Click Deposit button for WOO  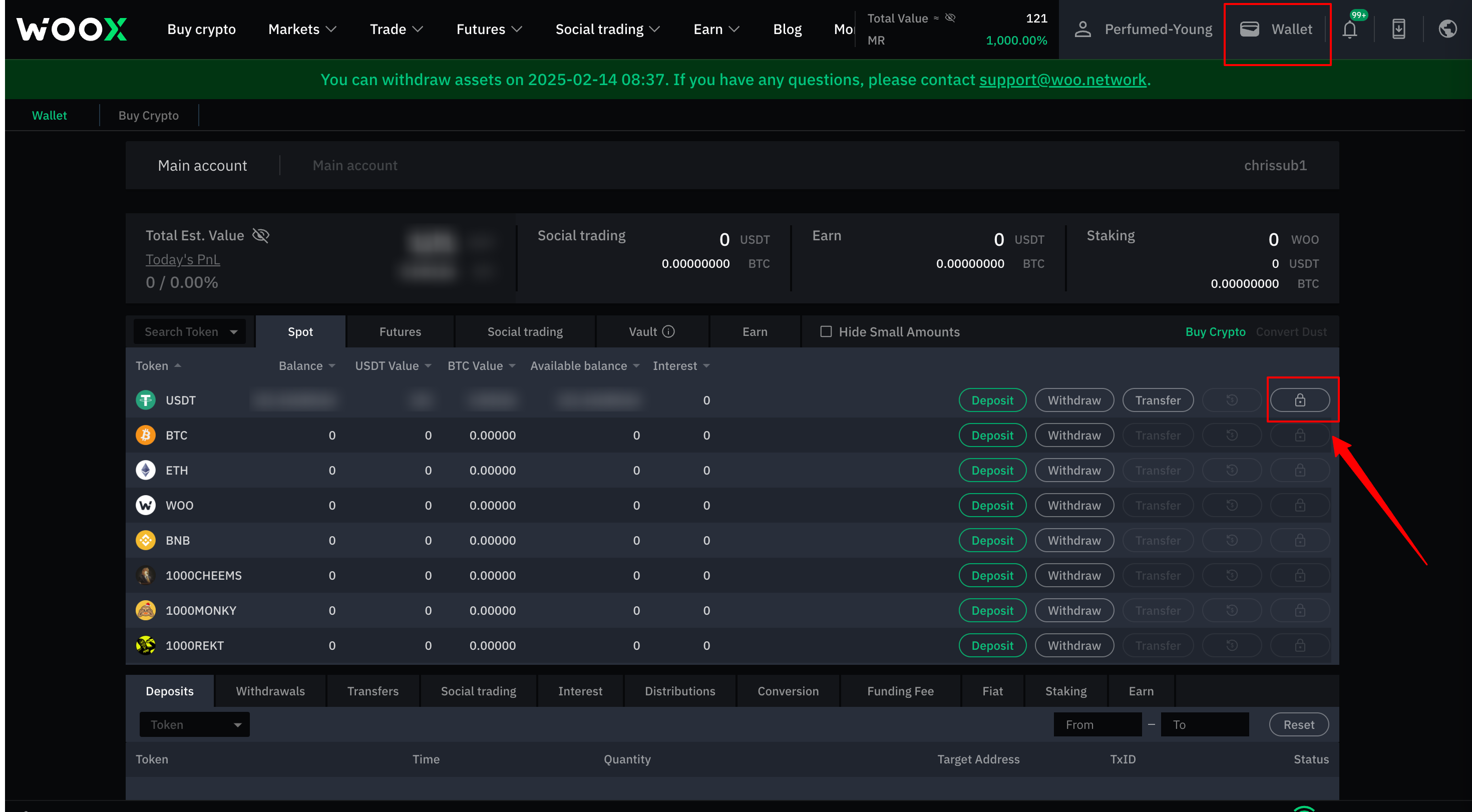992,505
